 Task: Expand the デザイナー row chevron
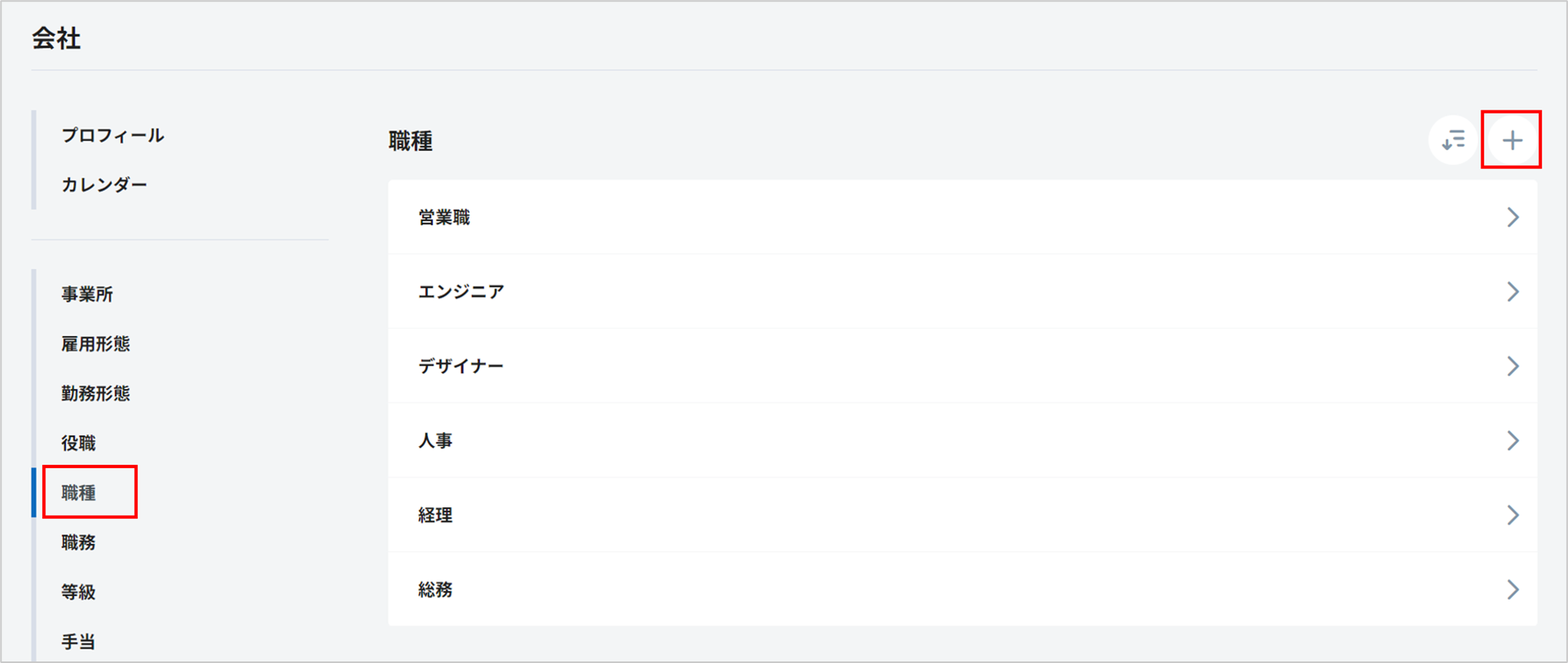pyautogui.click(x=1512, y=366)
